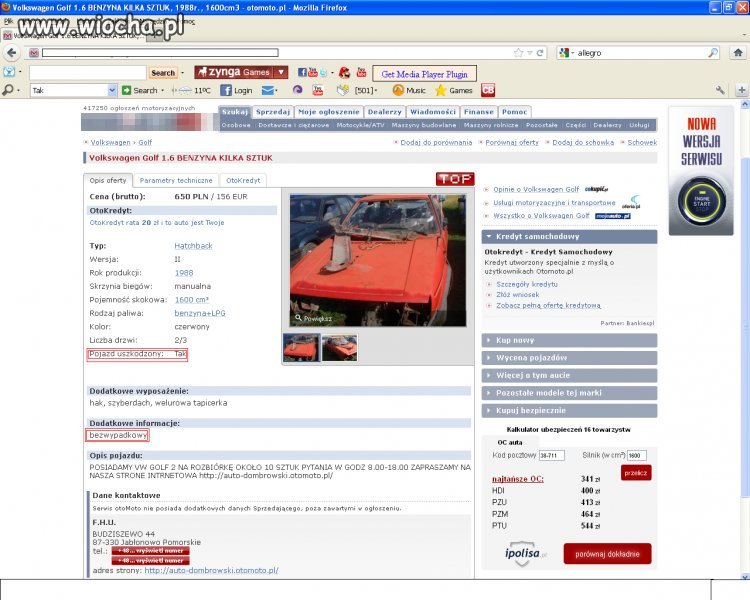Open YouTube icon in the lower toolbar

coord(318,90)
